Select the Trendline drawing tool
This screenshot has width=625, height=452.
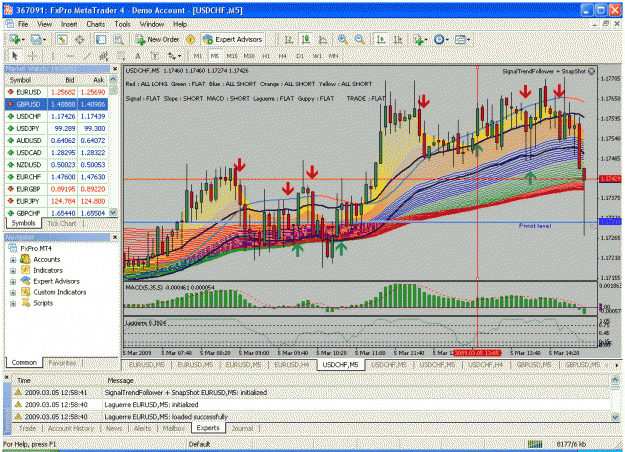(87, 56)
